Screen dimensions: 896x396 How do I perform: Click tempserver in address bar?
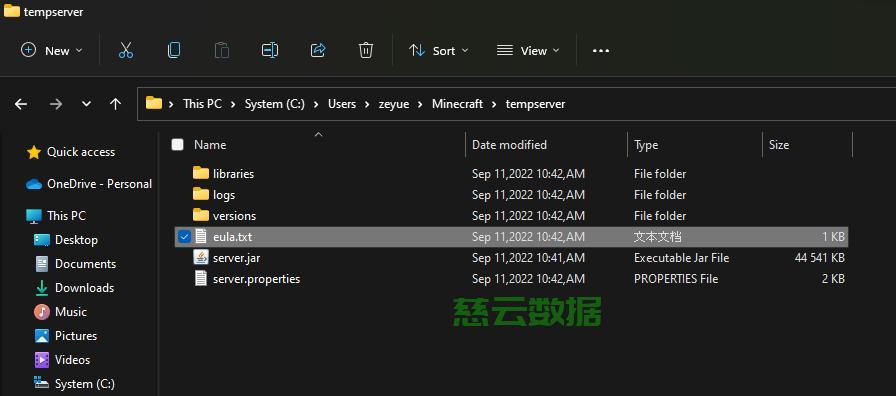click(x=535, y=104)
